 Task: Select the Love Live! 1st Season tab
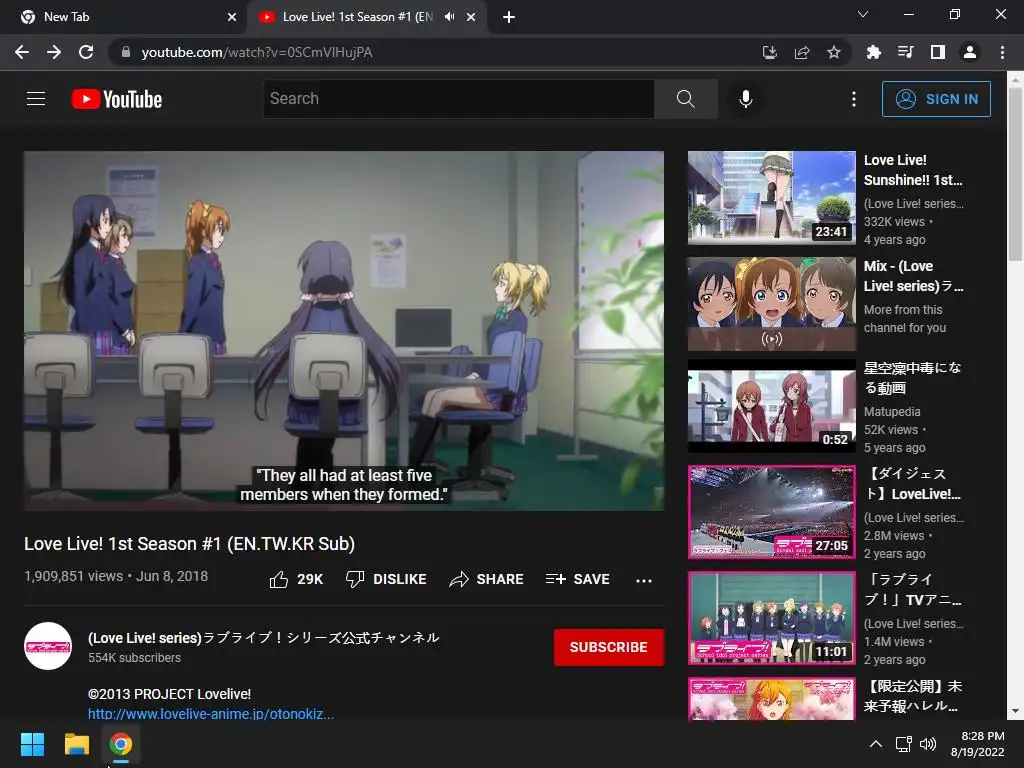(x=357, y=17)
